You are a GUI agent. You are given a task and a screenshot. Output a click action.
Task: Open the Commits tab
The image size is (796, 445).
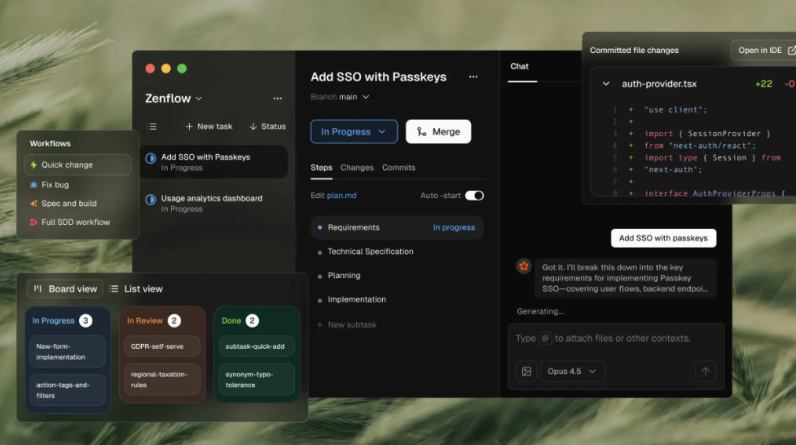tap(398, 167)
